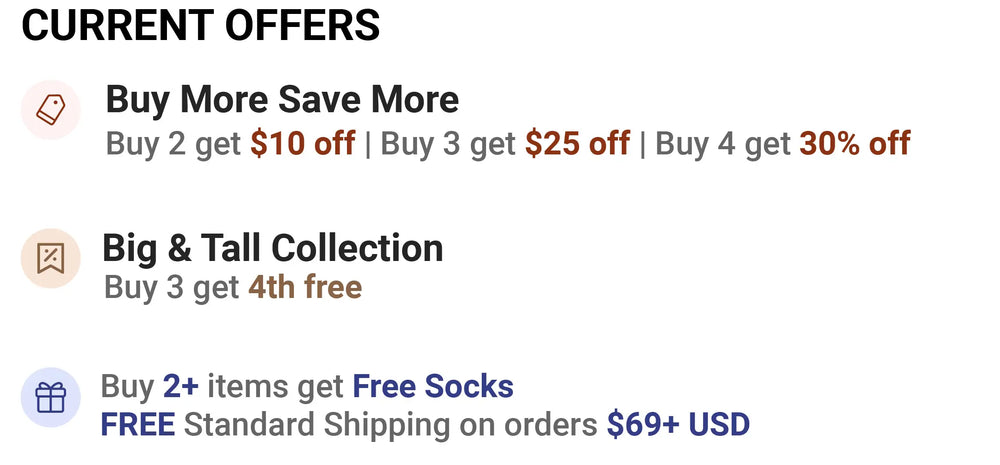This screenshot has width=1000, height=465.
Task: Click the "$25 off" discount text
Action: click(x=578, y=144)
